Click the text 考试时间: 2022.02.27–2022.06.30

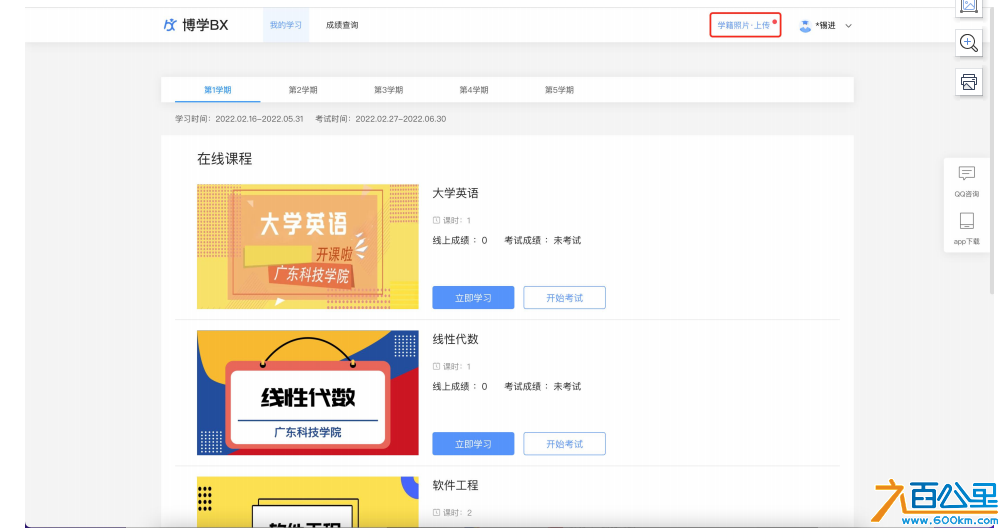coord(381,119)
